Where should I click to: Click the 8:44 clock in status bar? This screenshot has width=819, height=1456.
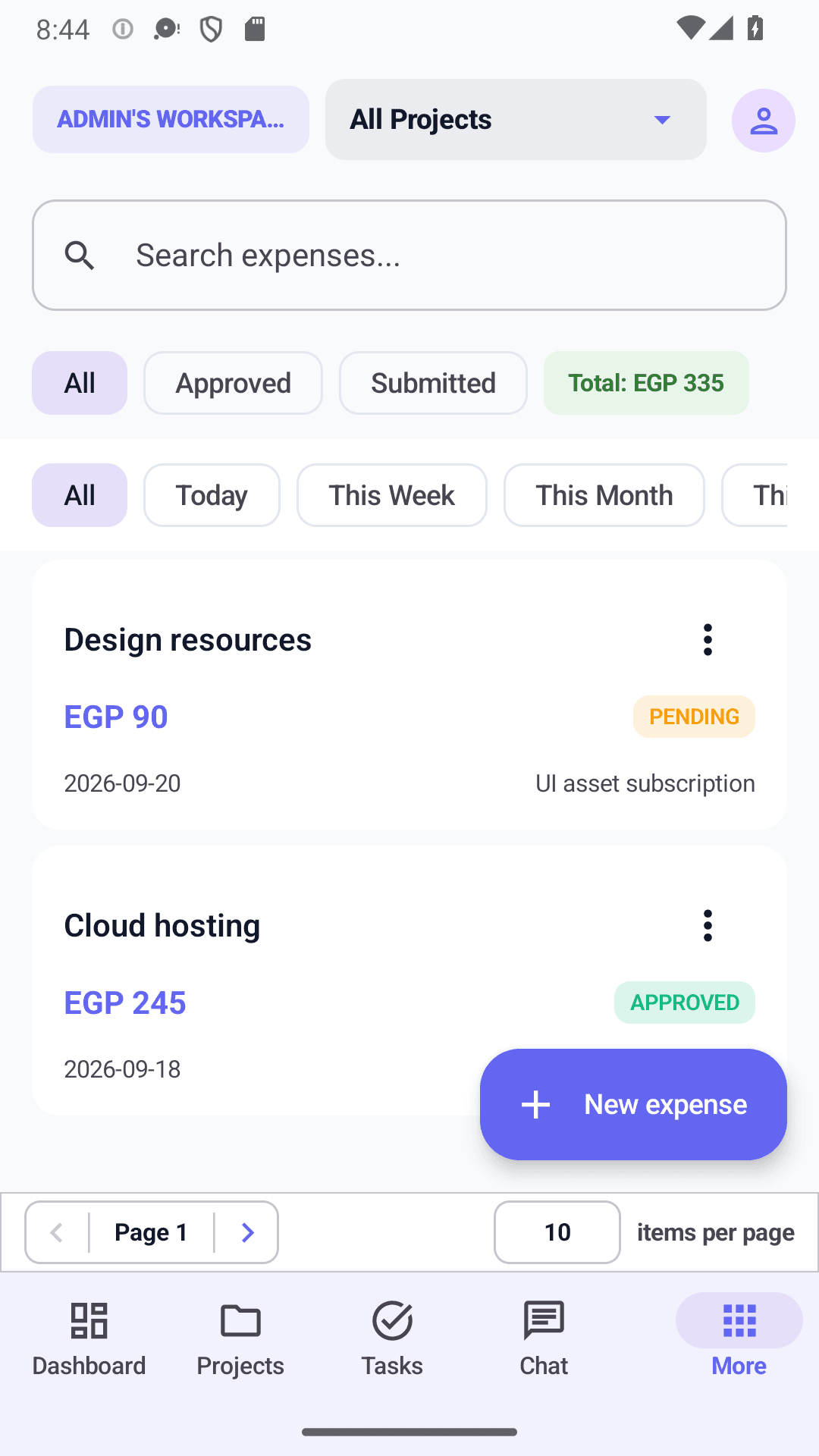click(x=63, y=30)
